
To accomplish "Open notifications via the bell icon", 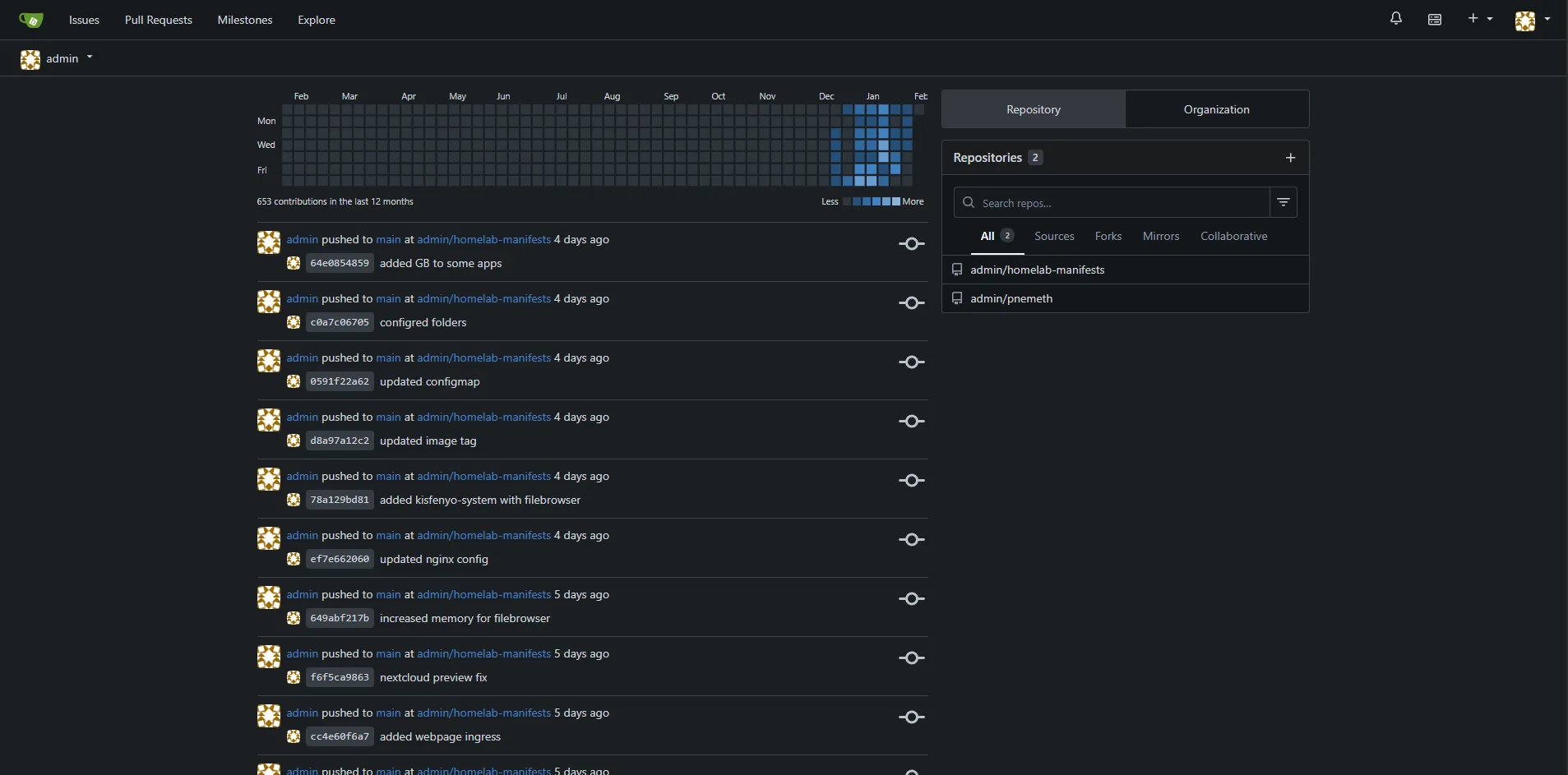I will [1395, 19].
